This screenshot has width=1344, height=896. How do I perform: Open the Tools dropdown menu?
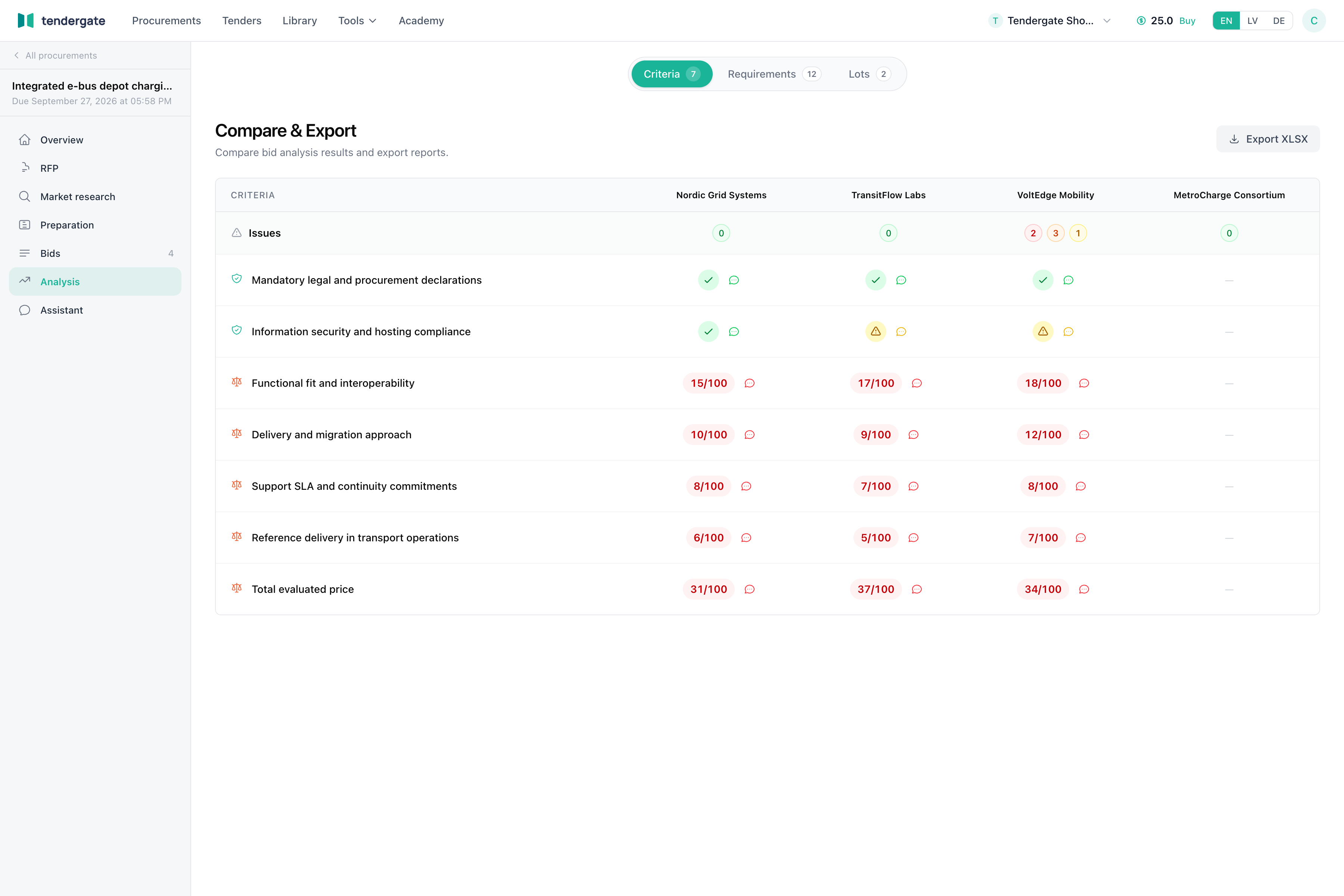point(357,21)
